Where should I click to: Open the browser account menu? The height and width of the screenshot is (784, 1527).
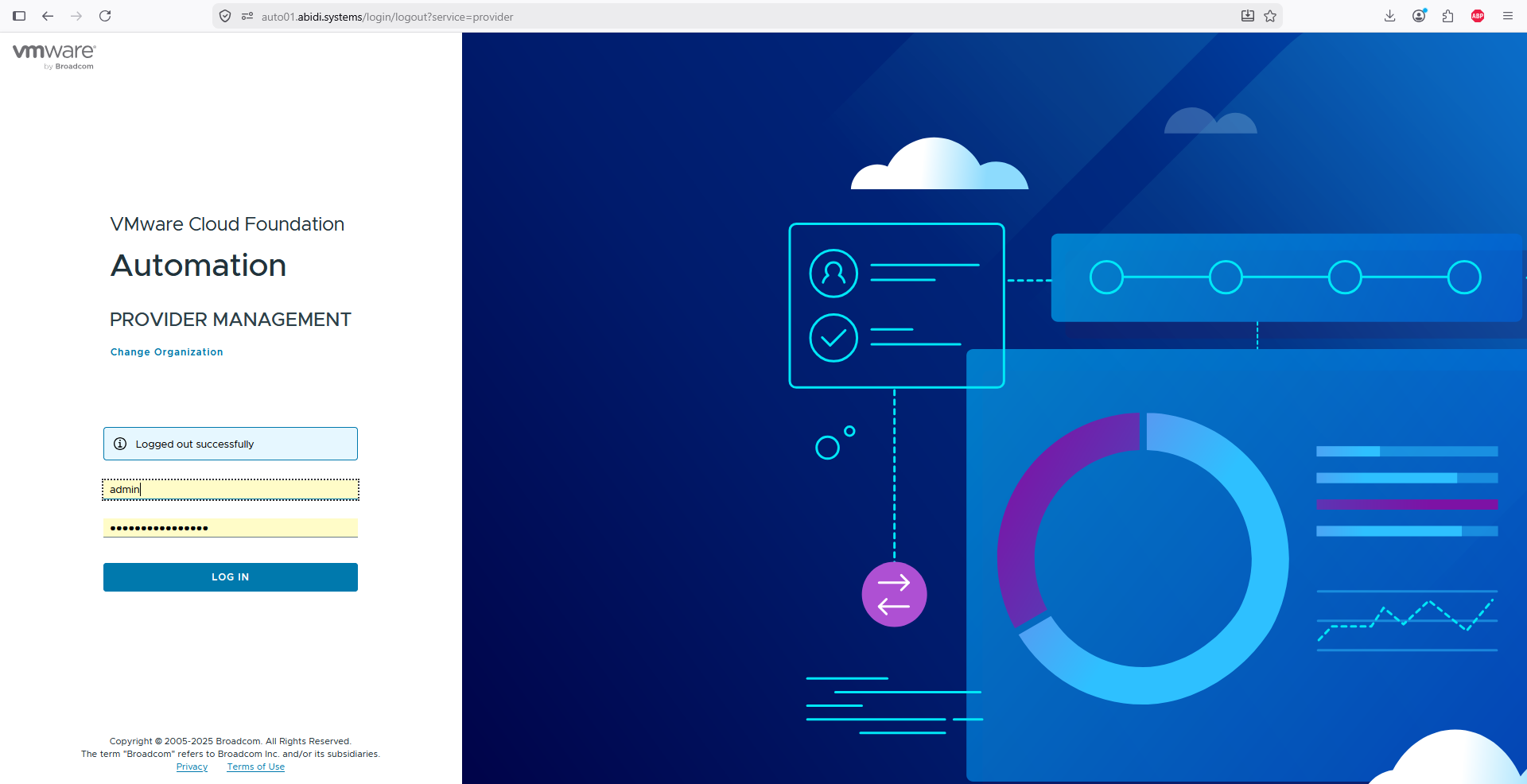coord(1419,16)
